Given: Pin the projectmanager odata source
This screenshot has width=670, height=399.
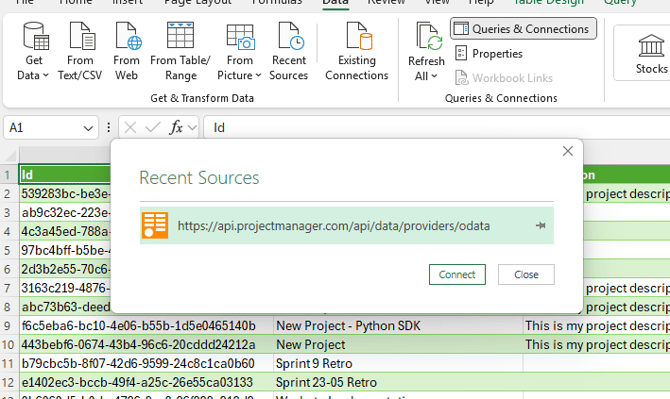Looking at the screenshot, I should coord(541,225).
